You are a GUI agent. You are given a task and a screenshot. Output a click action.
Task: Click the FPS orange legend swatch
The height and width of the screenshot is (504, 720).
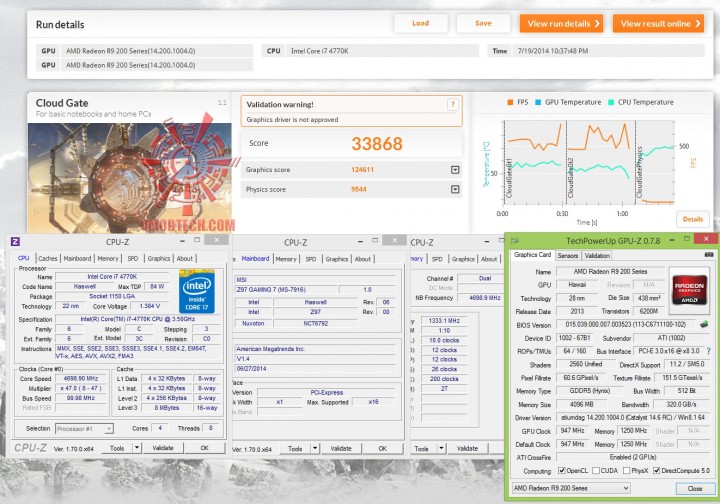coord(510,102)
